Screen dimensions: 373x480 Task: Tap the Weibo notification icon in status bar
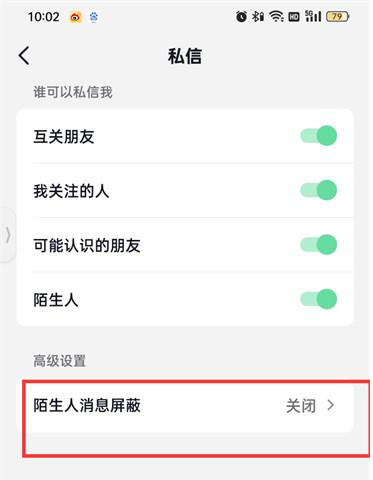[76, 17]
